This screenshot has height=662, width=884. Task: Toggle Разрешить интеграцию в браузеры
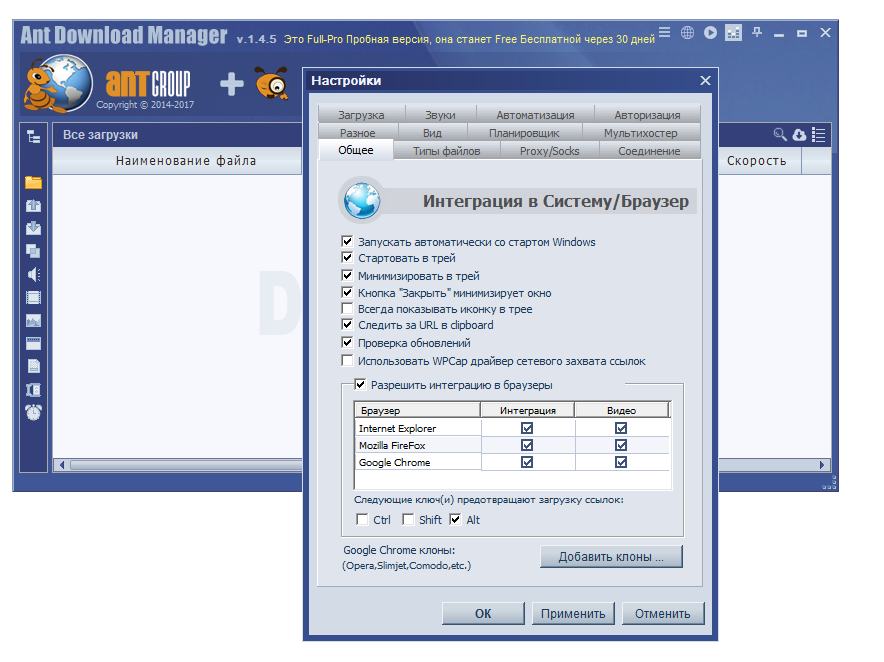pyautogui.click(x=360, y=385)
